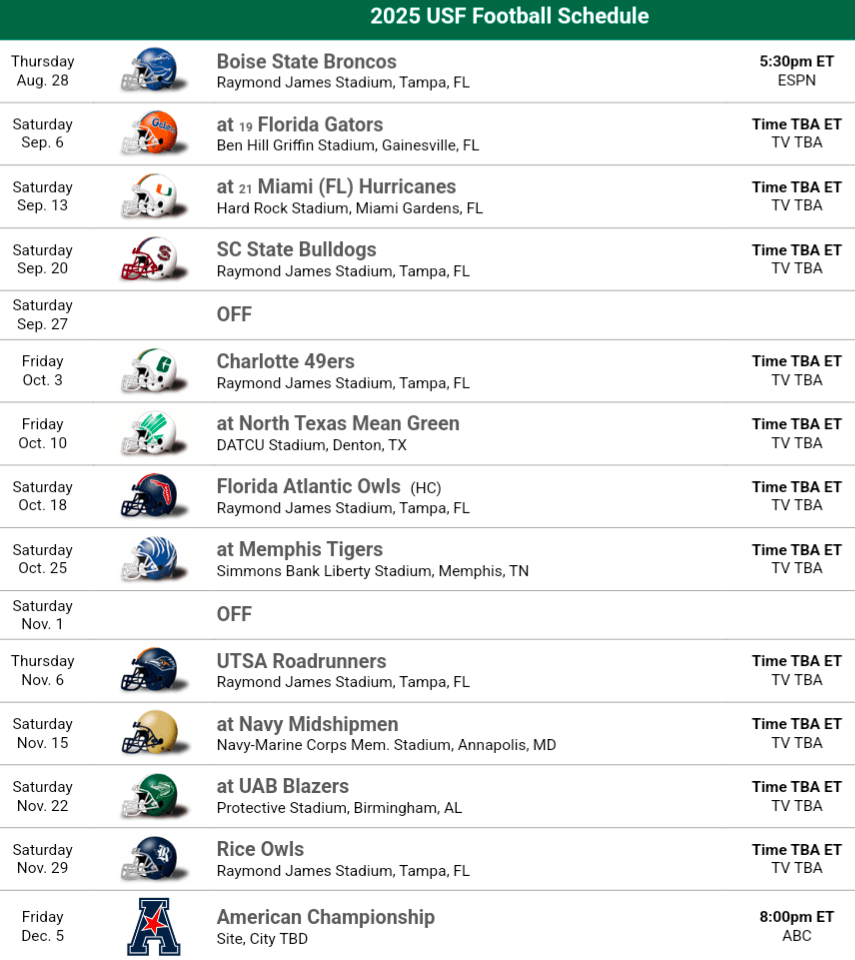
Task: Select the at Navy Midshipmen game title
Action: pos(307,724)
